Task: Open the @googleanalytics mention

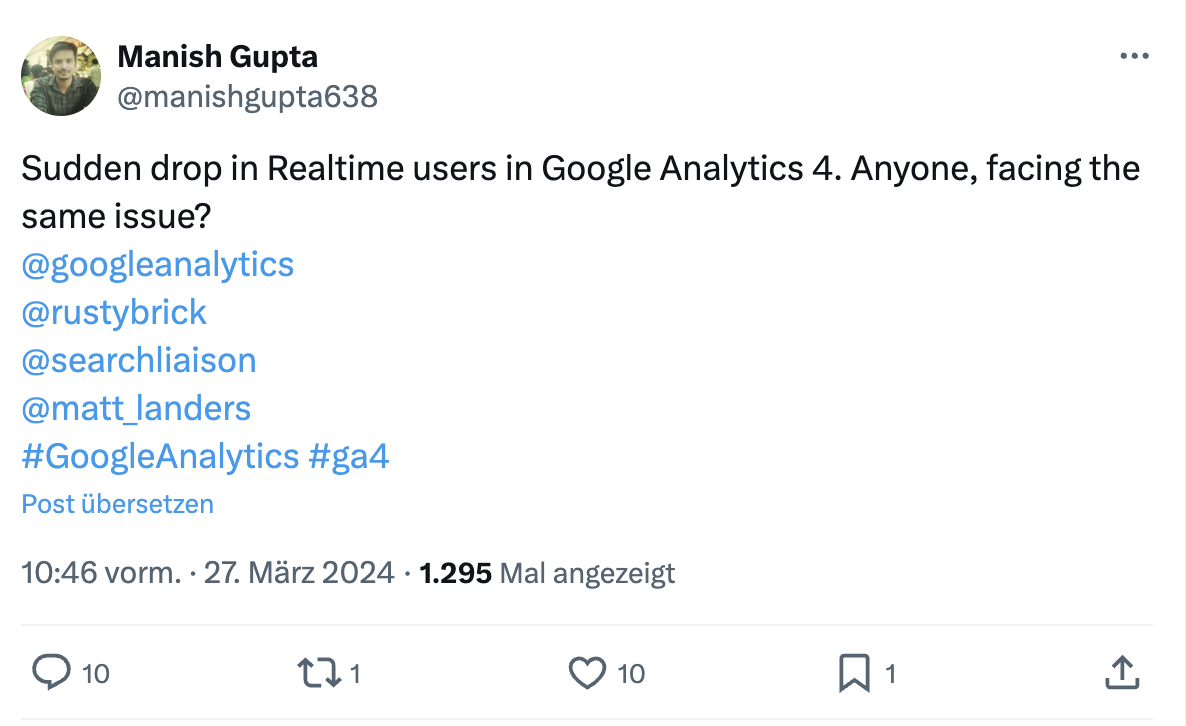Action: point(156,264)
